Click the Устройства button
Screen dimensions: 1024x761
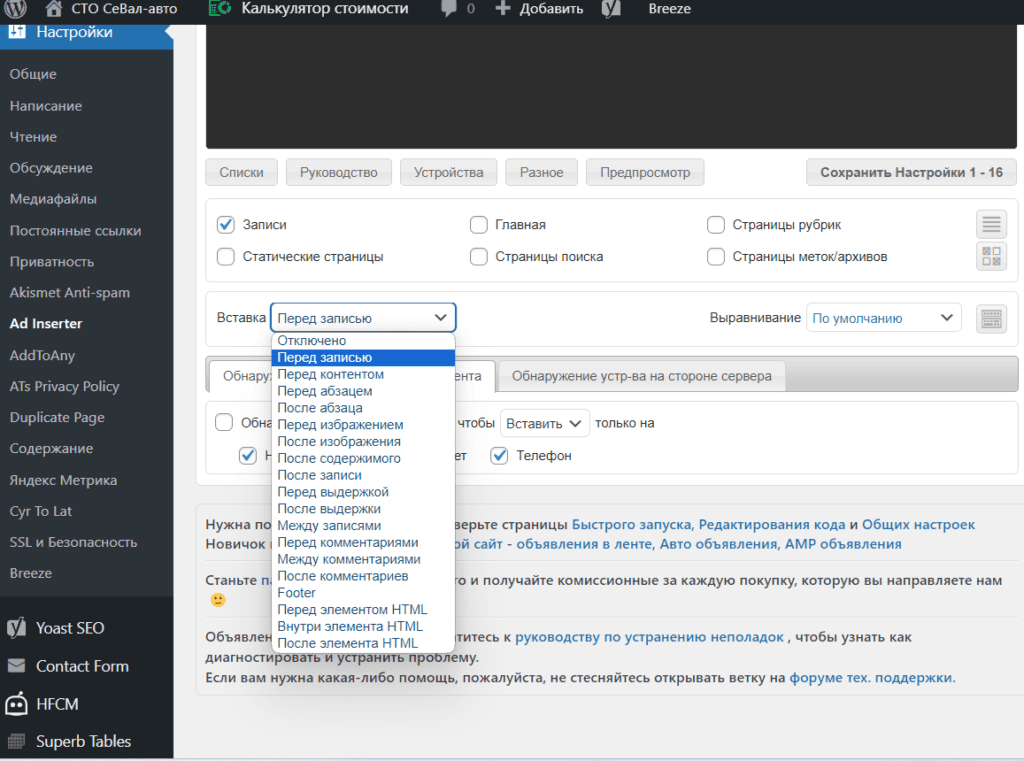click(x=449, y=172)
